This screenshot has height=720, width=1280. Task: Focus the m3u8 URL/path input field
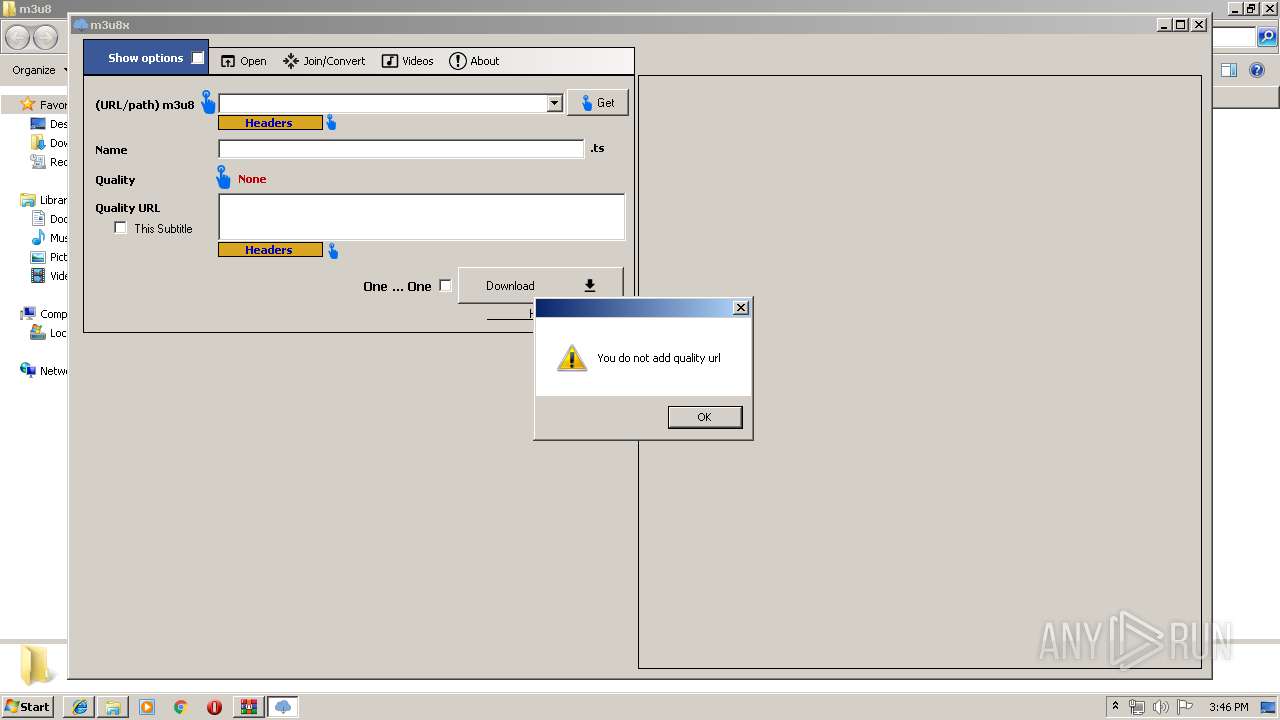pos(383,103)
